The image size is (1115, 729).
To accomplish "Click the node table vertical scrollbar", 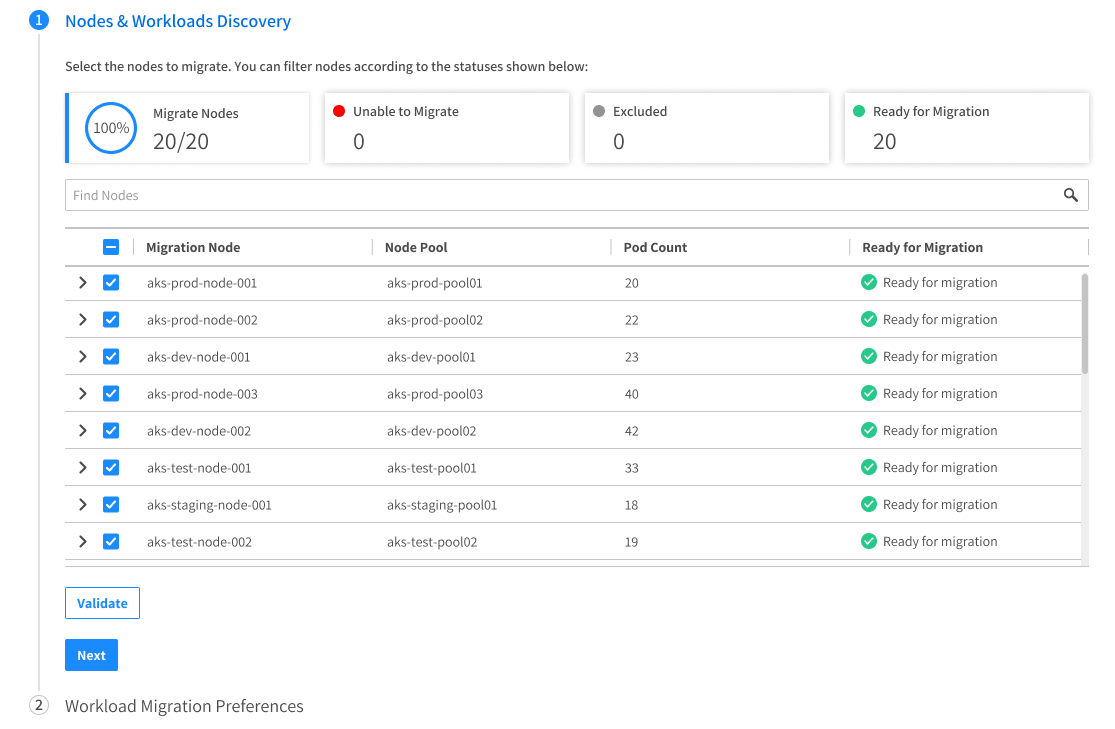I will [x=1084, y=323].
